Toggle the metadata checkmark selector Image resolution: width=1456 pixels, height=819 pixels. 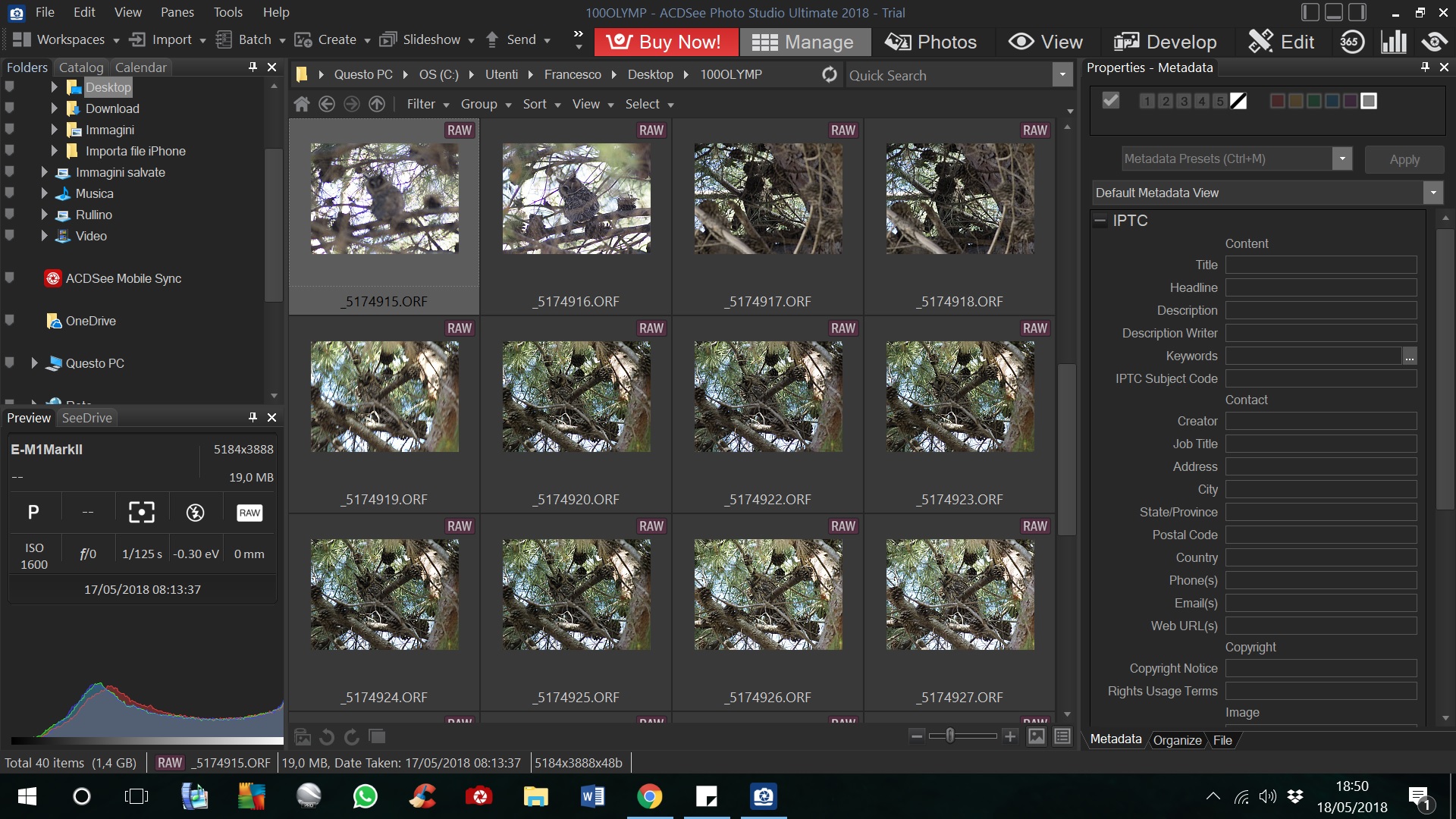1110,99
